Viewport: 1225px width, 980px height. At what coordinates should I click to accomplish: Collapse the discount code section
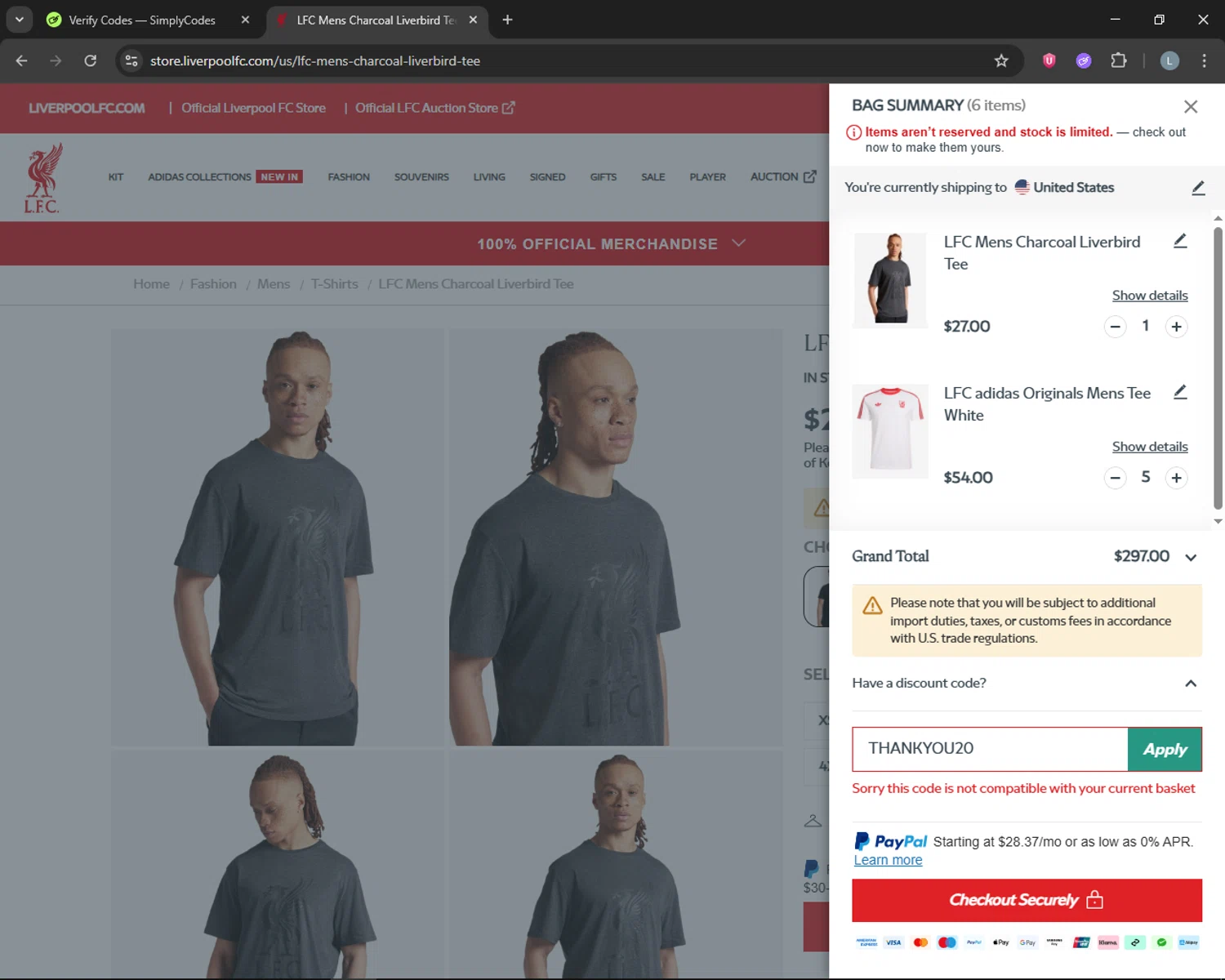pos(1191,684)
